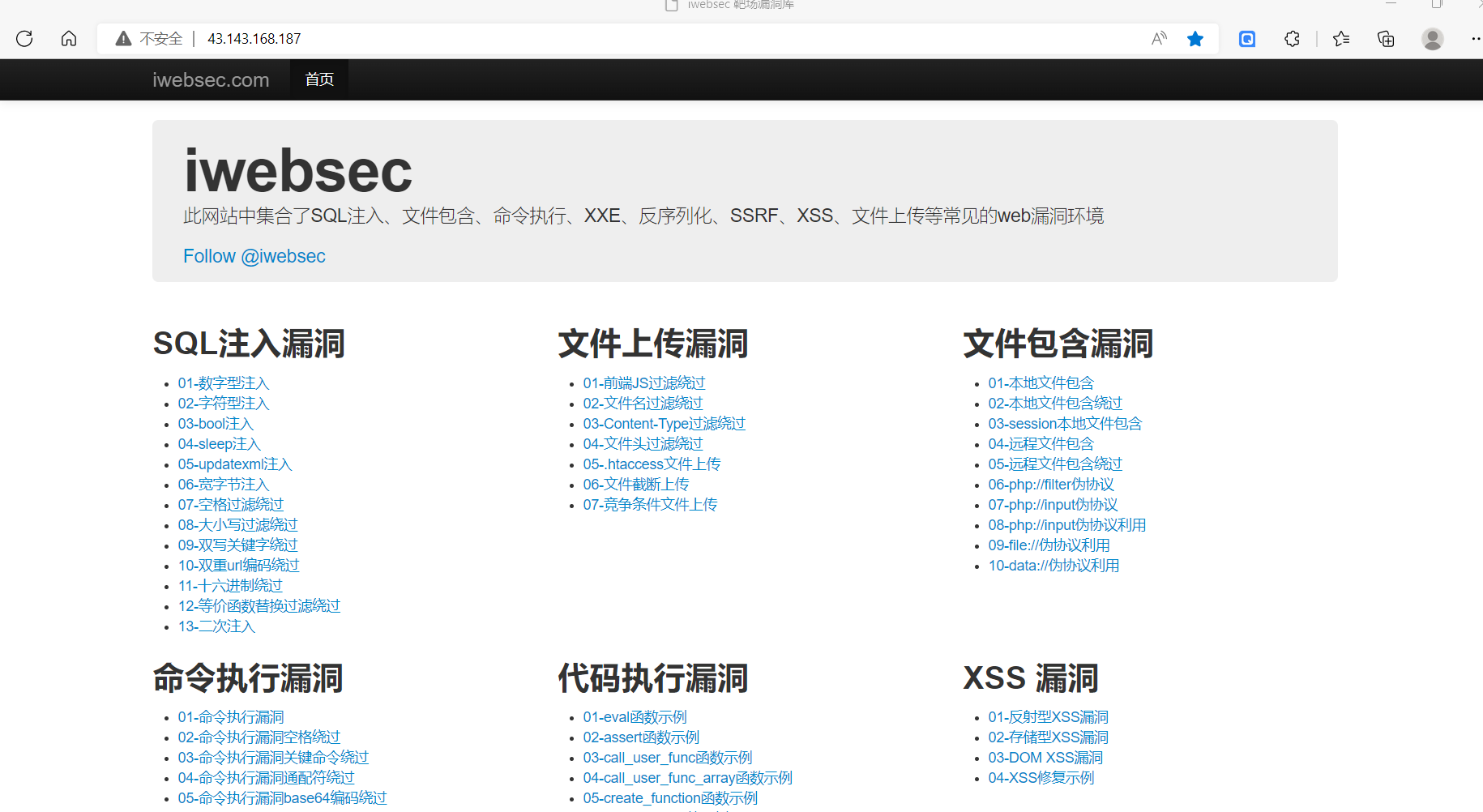This screenshot has width=1483, height=812.
Task: Open 01-本地文件包含 lesson
Action: click(1041, 383)
